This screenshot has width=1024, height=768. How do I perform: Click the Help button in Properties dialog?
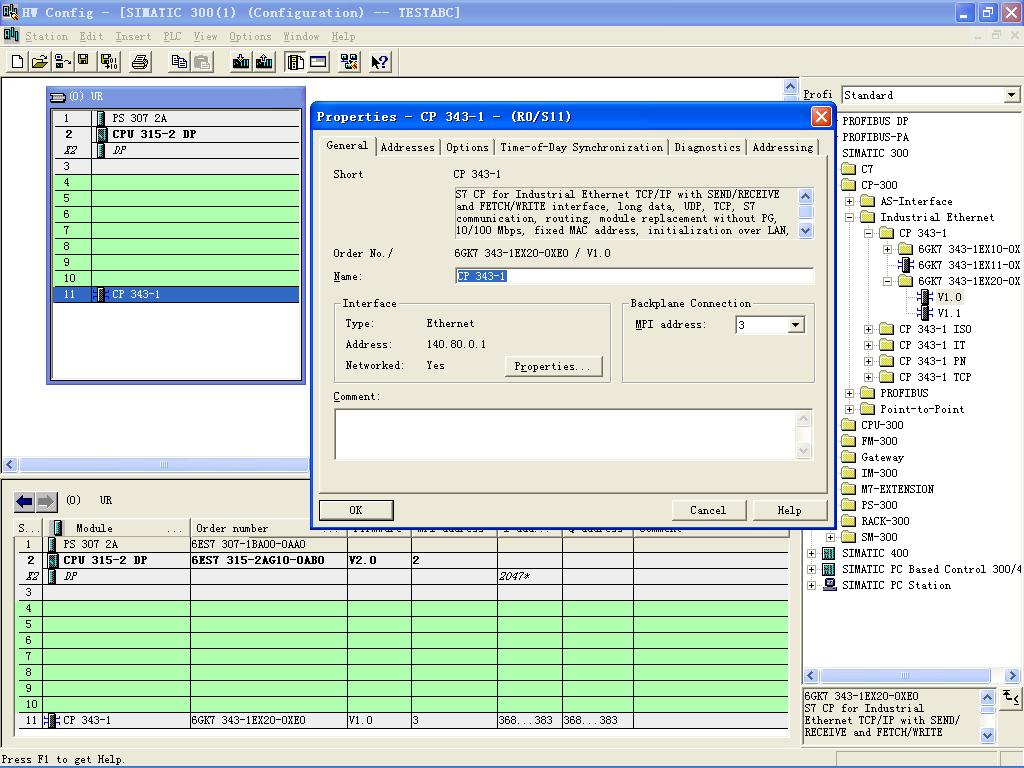coord(790,510)
